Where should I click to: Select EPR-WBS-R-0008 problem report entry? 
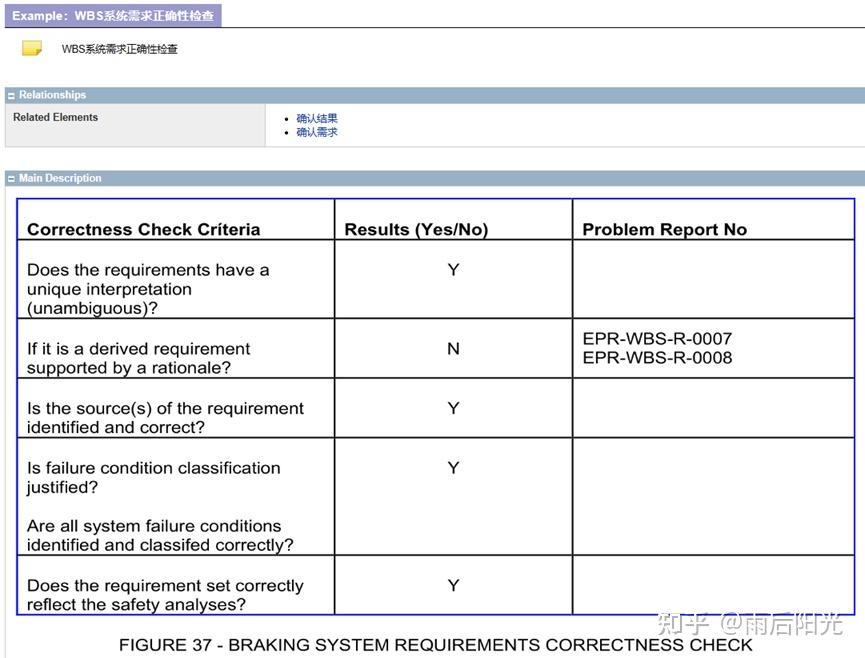pyautogui.click(x=657, y=357)
